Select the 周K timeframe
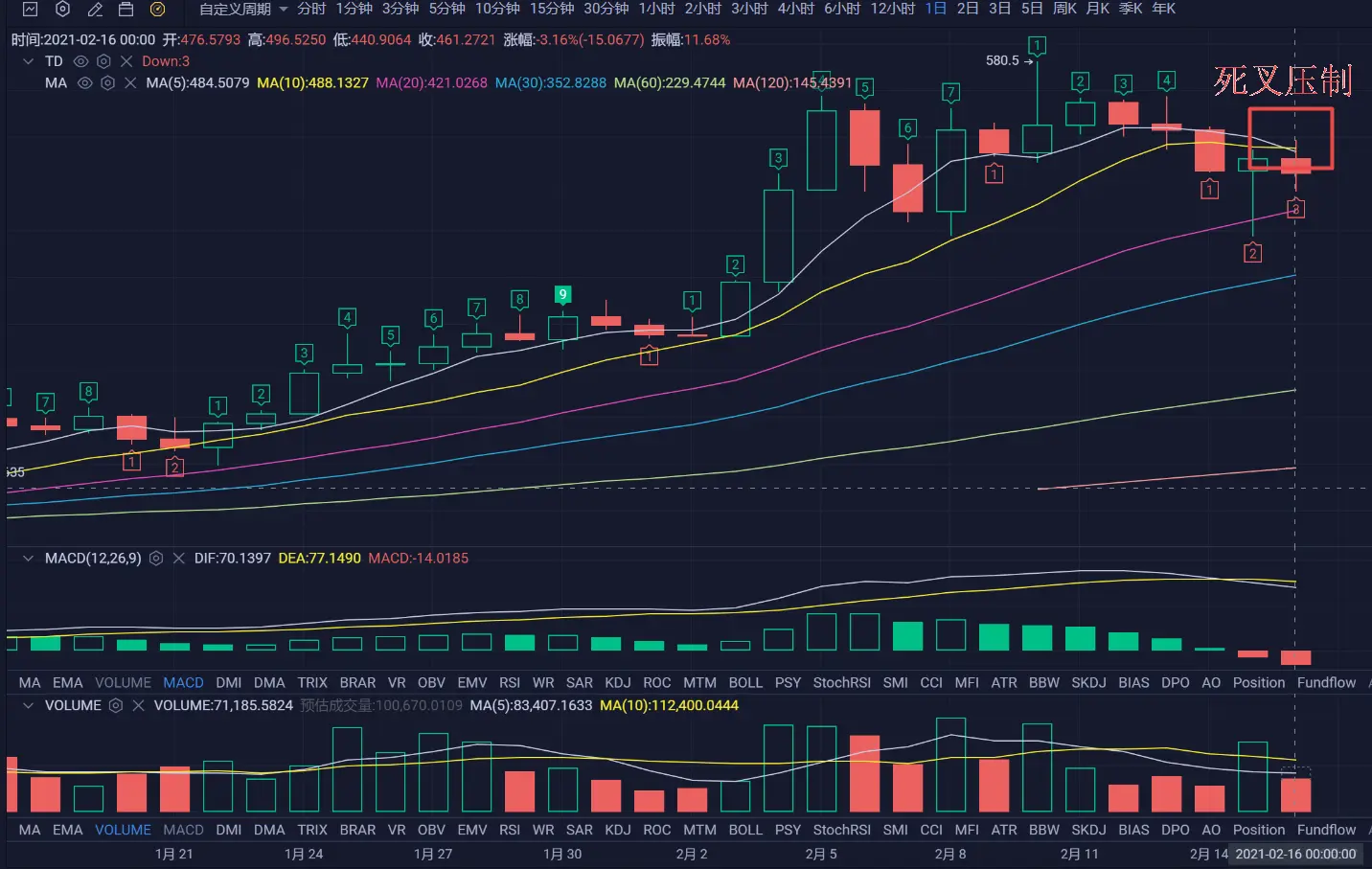The image size is (1372, 869). [x=1064, y=9]
